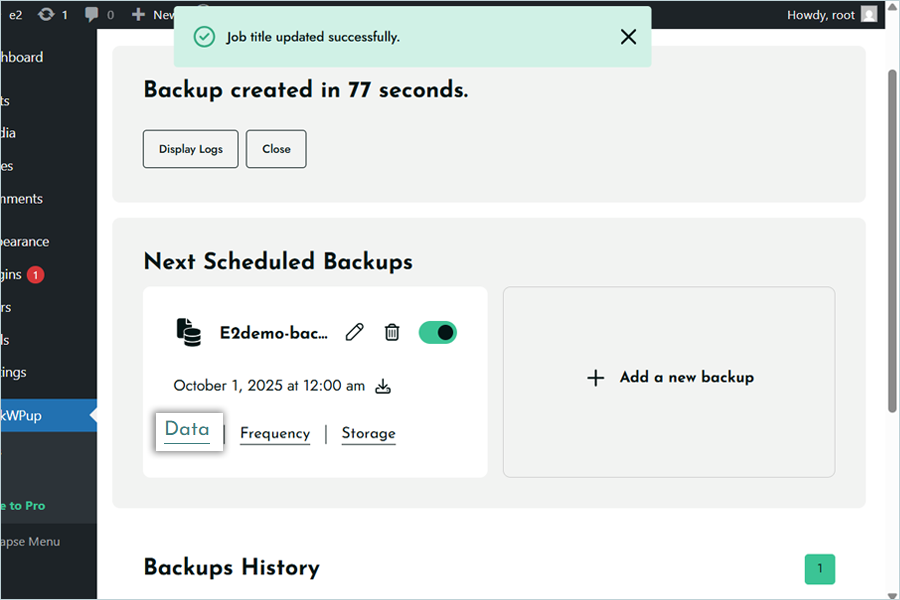Click the plus icon for new backup

coord(596,378)
